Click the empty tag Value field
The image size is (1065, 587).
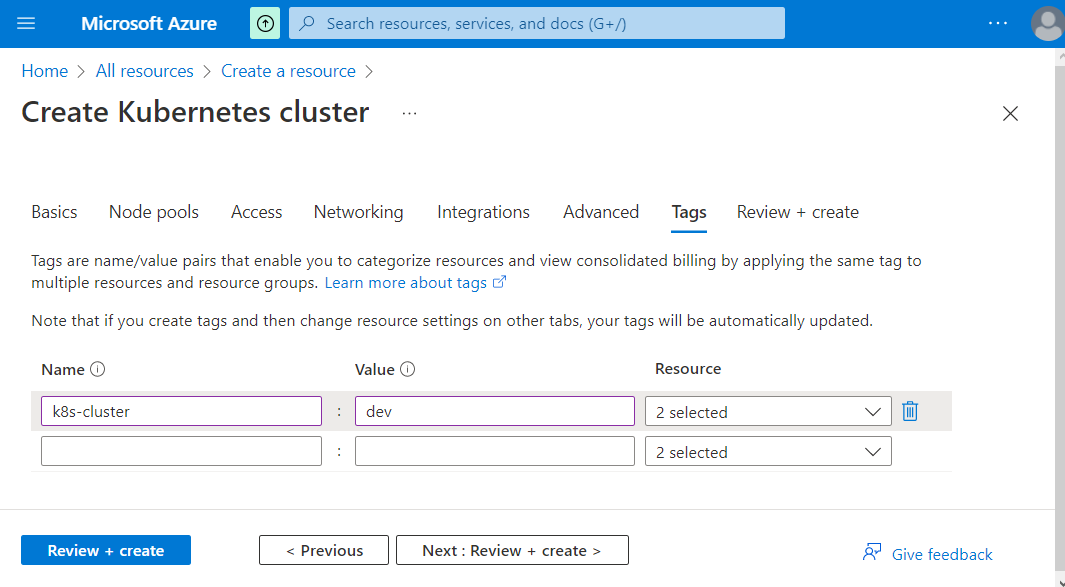pyautogui.click(x=494, y=451)
